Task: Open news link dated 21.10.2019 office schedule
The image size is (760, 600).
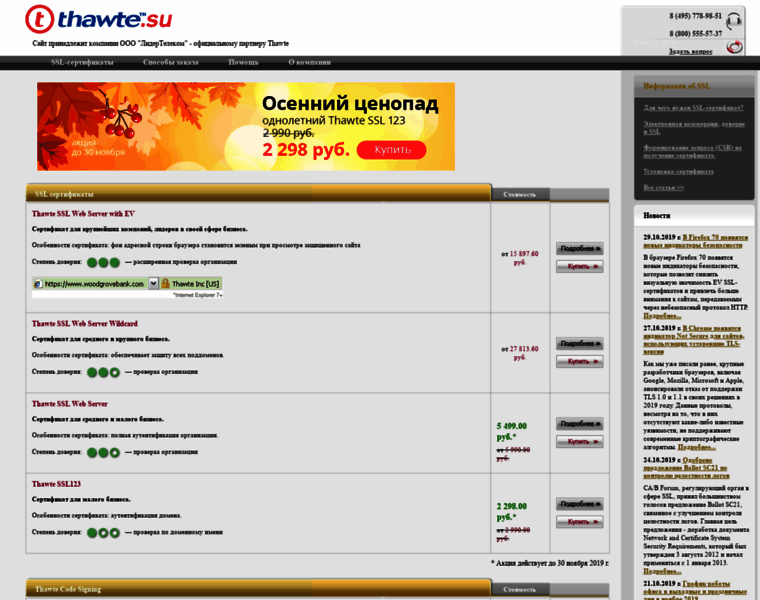Action: point(695,591)
